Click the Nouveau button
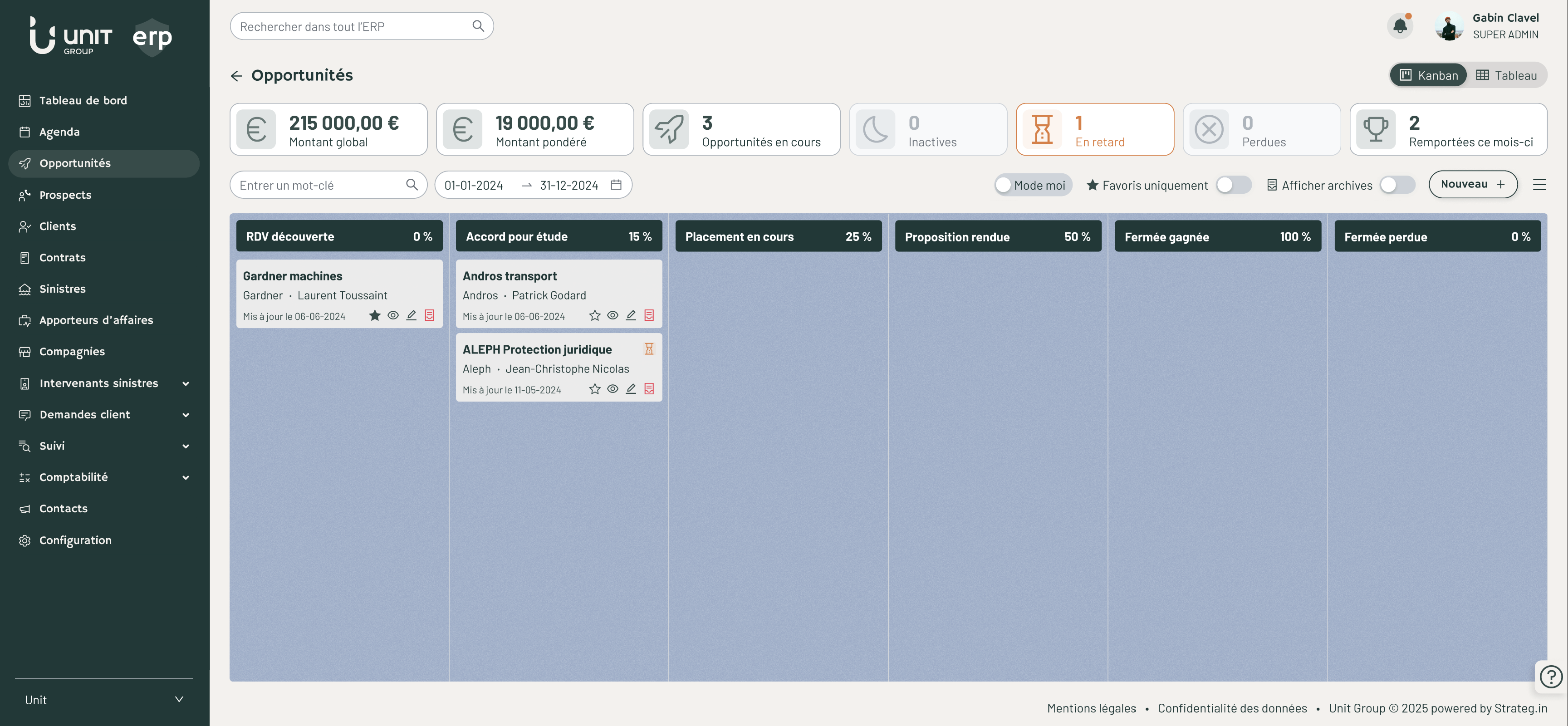Screen dimensions: 1568x726 pos(1472,184)
